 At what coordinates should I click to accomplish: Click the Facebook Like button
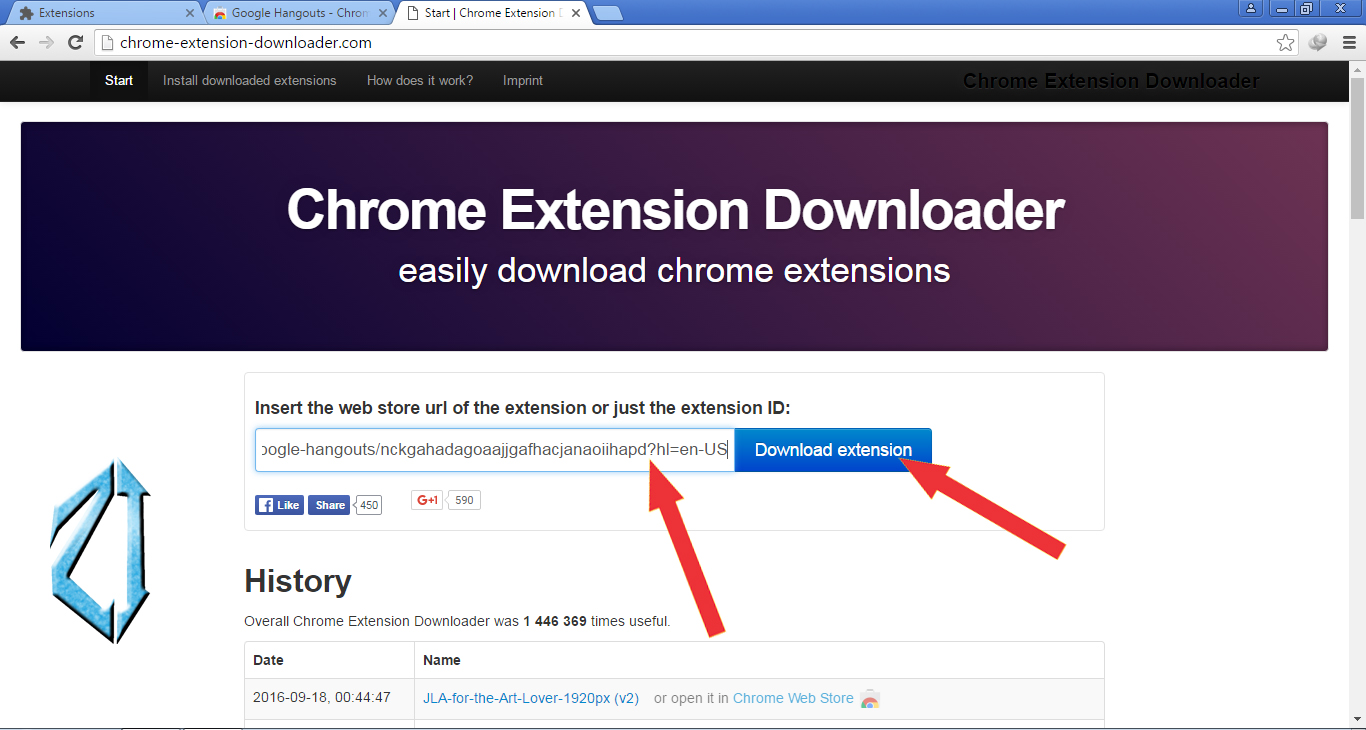(278, 505)
